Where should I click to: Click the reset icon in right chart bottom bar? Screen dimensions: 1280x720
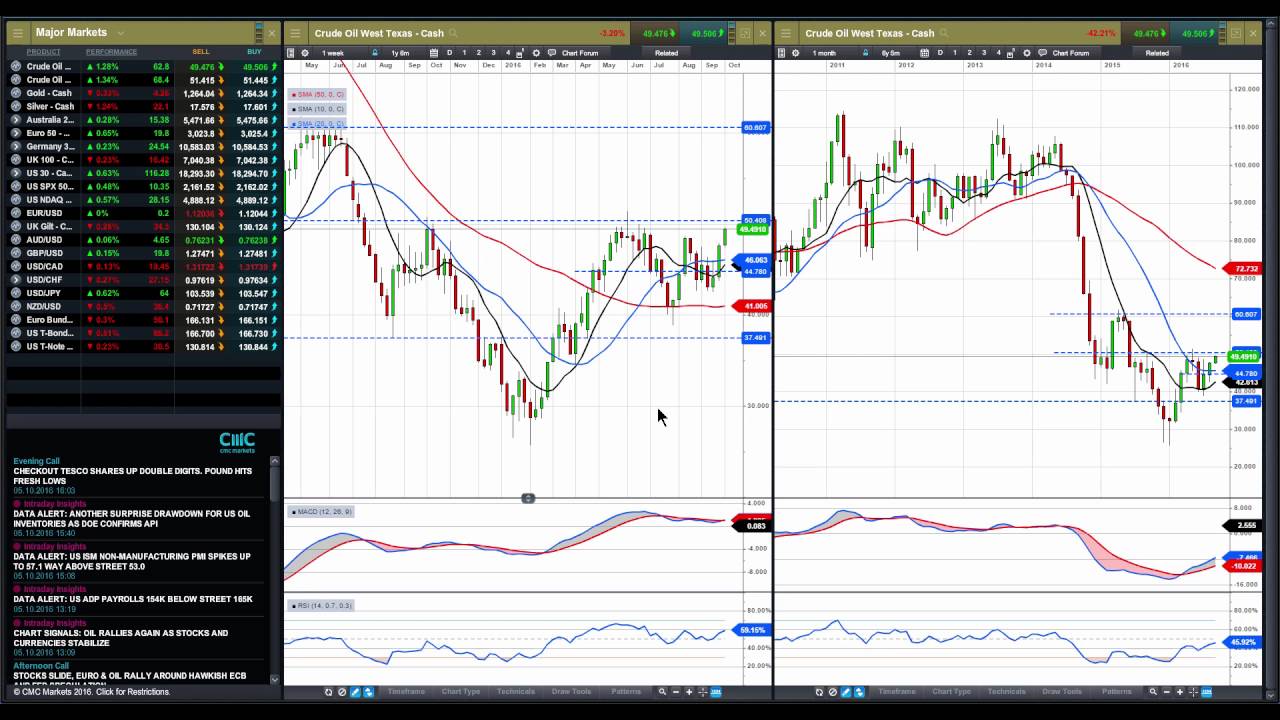tap(819, 691)
